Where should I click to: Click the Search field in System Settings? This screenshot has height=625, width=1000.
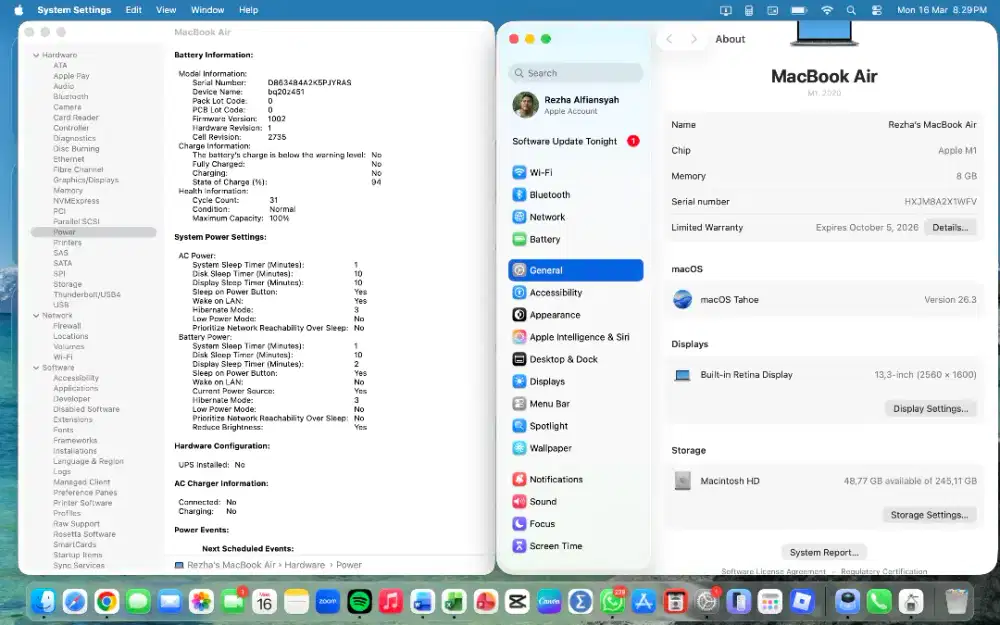(575, 73)
